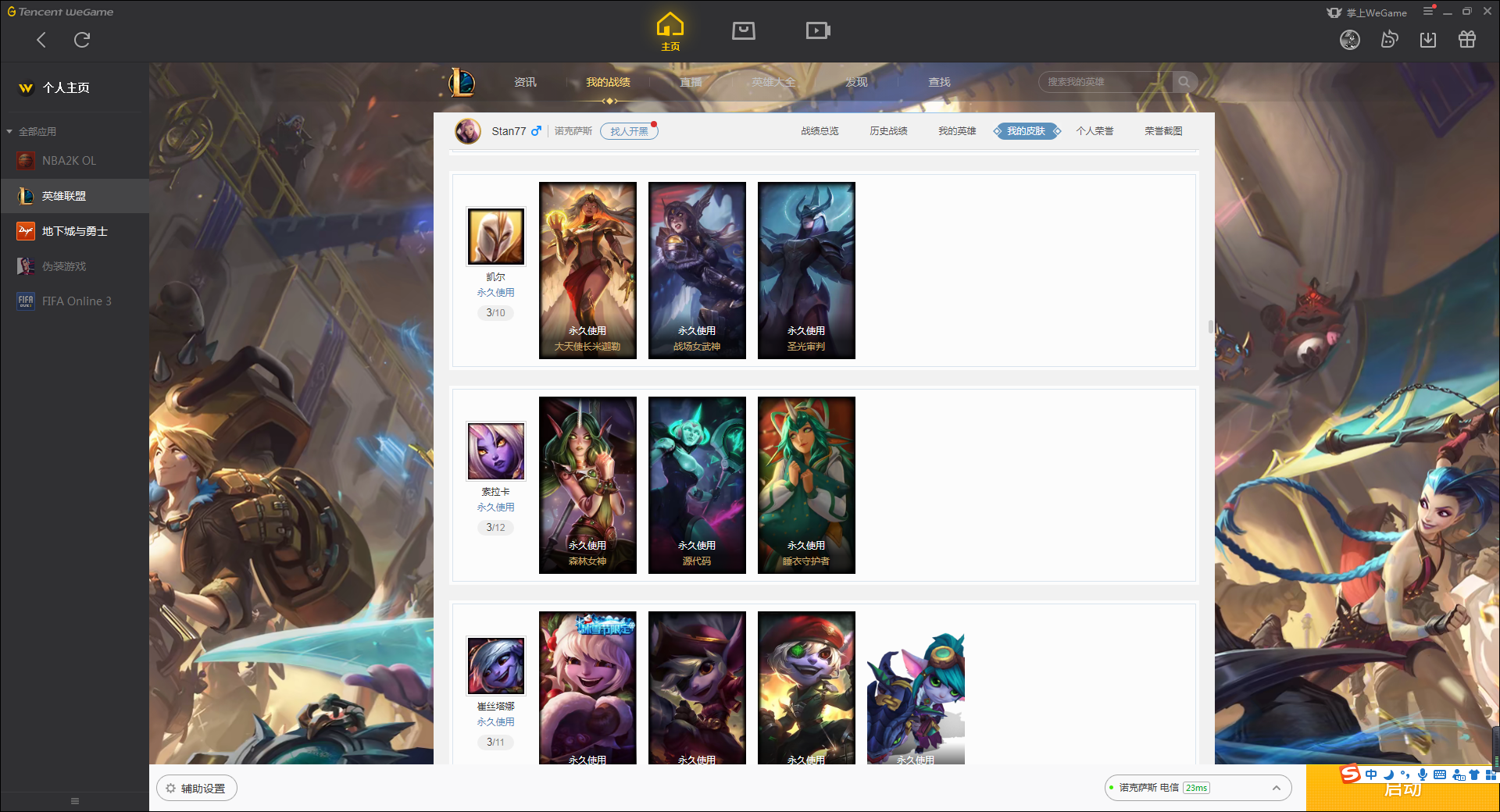Screen dimensions: 1500x812
Task: Click the 搜索我的英雄 search field
Action: click(x=1105, y=82)
